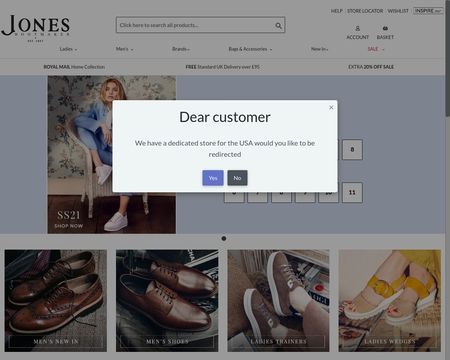This screenshot has height=360, width=450.
Task: Expand Bags & Accessories menu
Action: pos(250,49)
